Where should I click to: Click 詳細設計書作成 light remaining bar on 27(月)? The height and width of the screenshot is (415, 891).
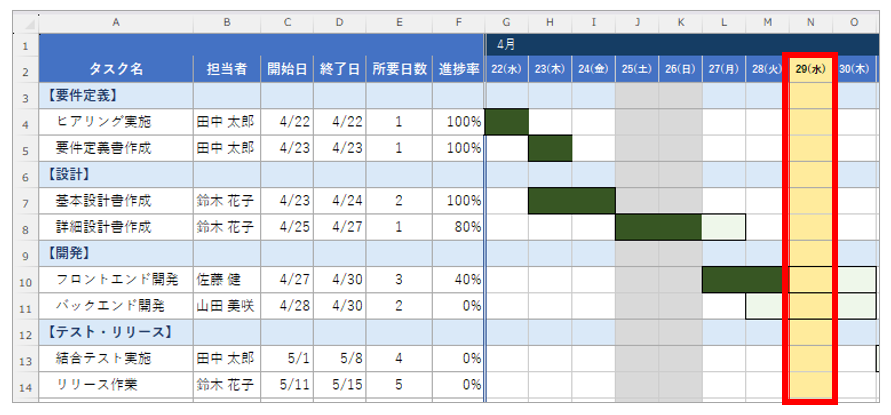(724, 227)
